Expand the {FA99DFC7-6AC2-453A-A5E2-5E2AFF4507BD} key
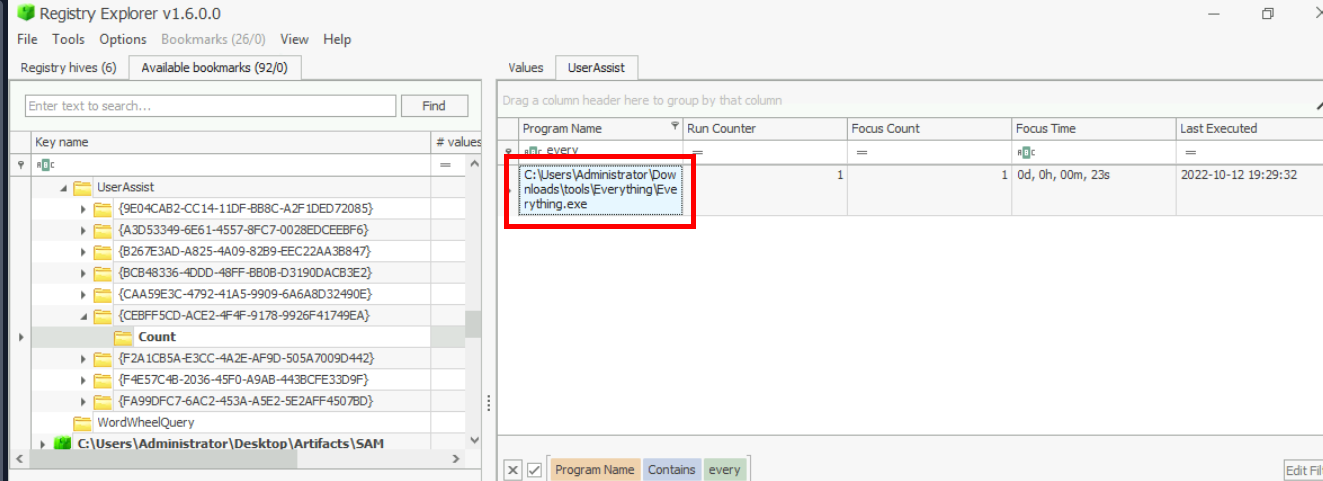The height and width of the screenshot is (481, 1323). point(83,400)
